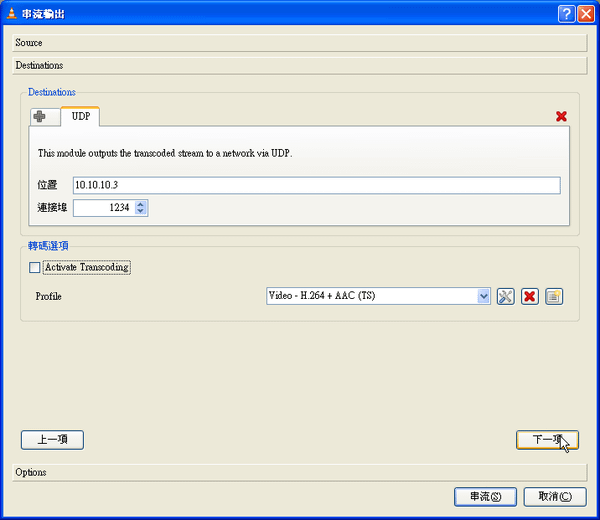Collapse the Destinations section header
This screenshot has width=600, height=520.
pos(300,65)
